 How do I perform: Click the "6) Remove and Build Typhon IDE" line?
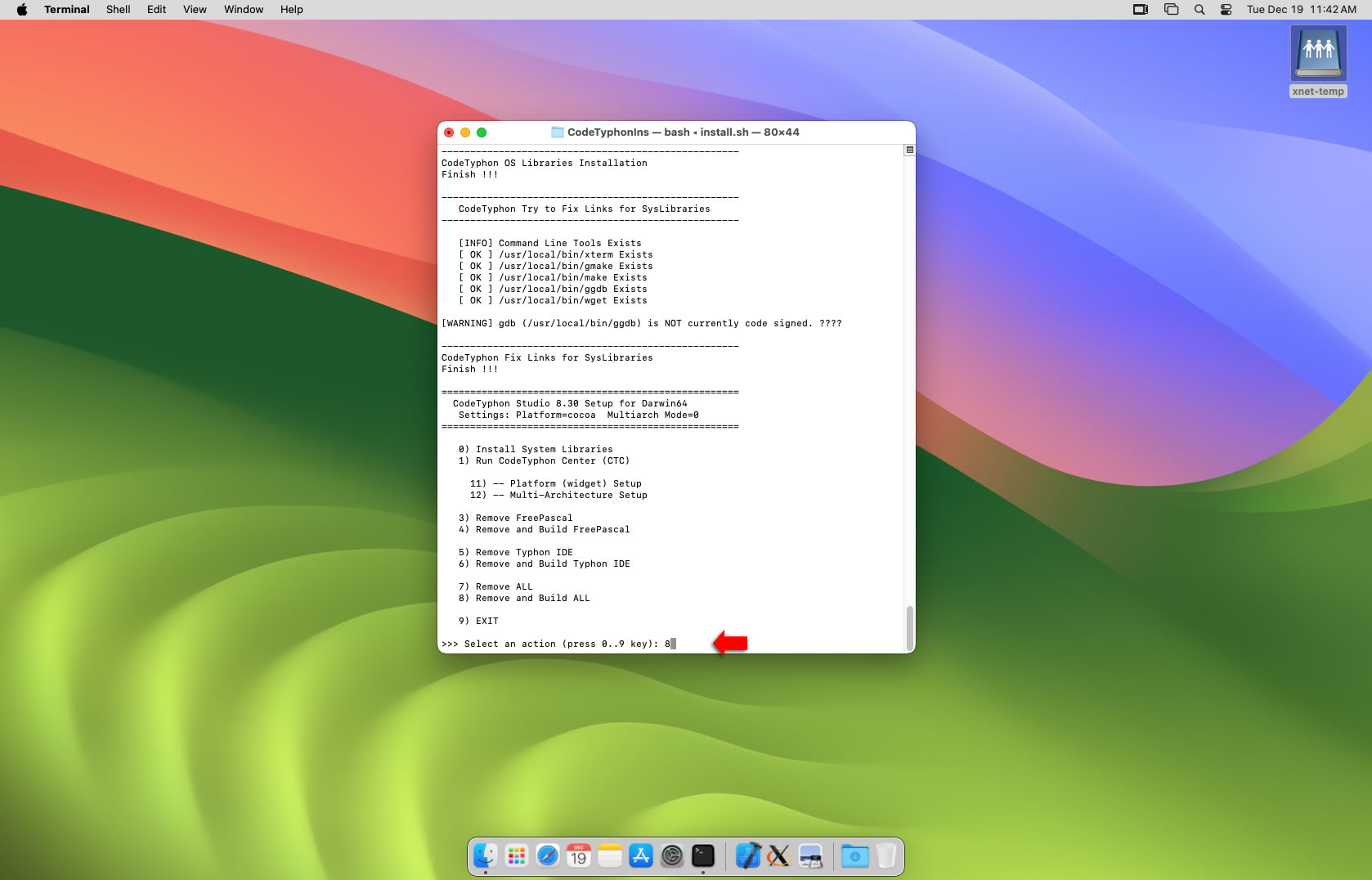tap(544, 564)
